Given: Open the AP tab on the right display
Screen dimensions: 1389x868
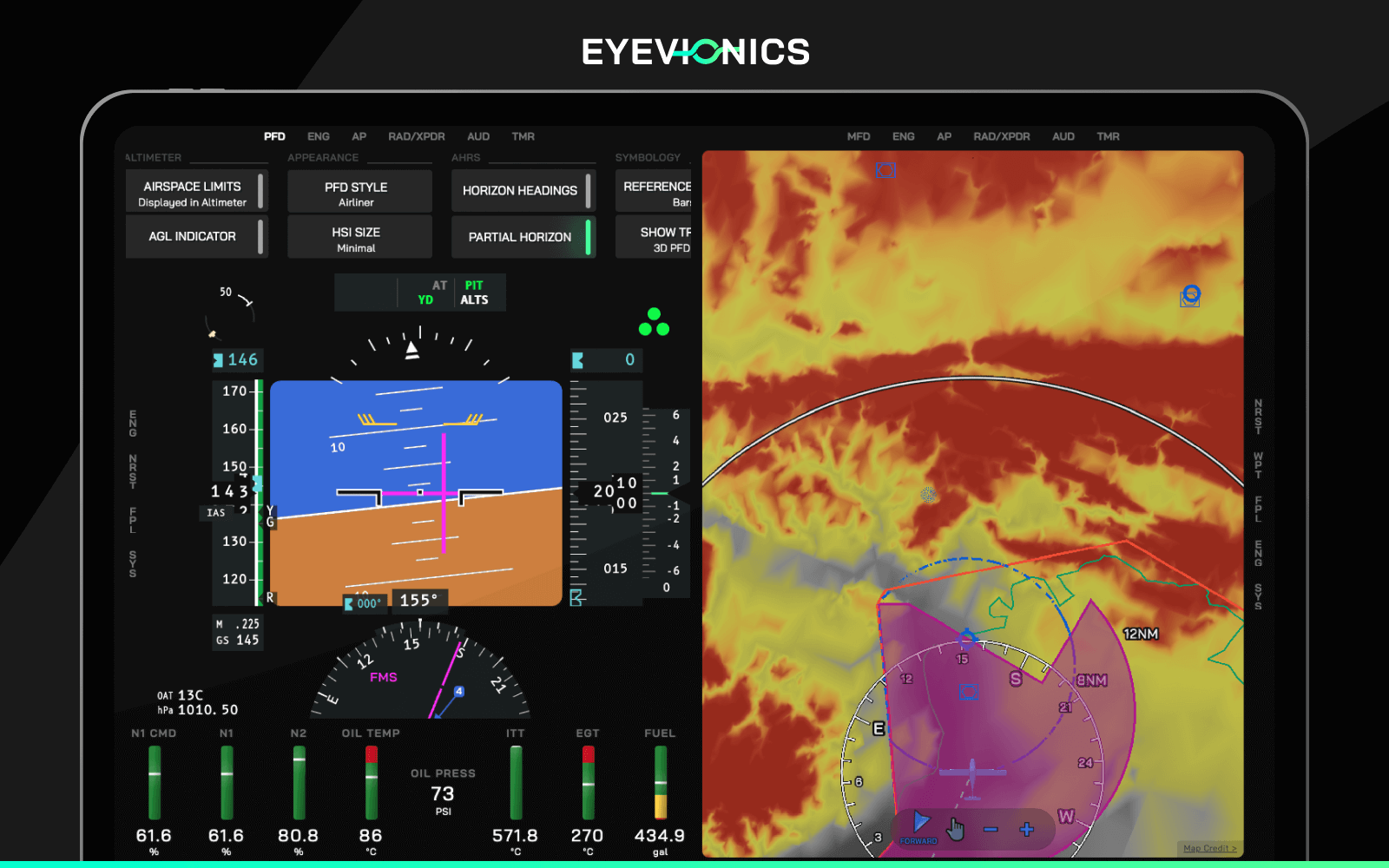Looking at the screenshot, I should pos(945,136).
